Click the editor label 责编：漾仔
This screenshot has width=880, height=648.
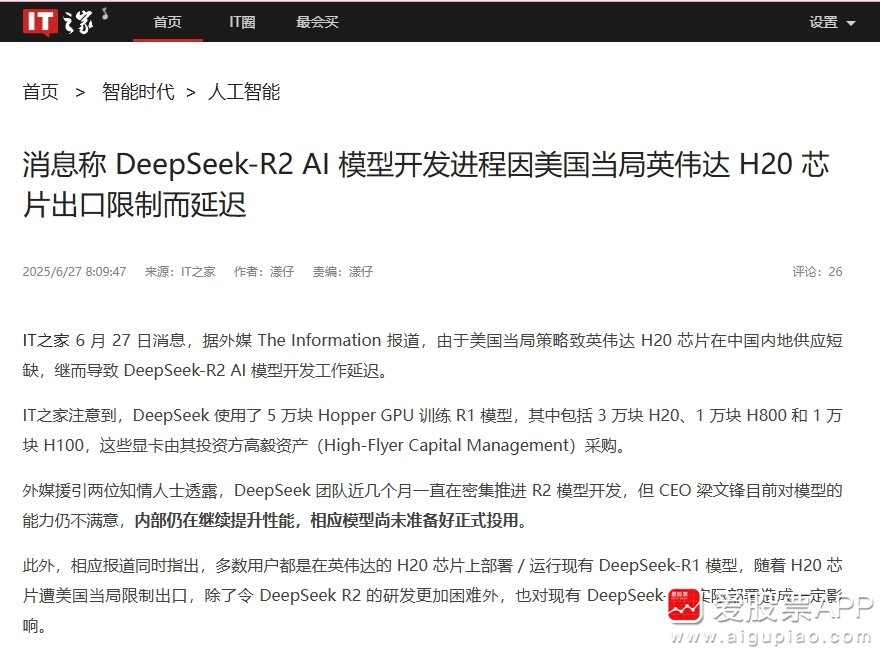click(342, 272)
